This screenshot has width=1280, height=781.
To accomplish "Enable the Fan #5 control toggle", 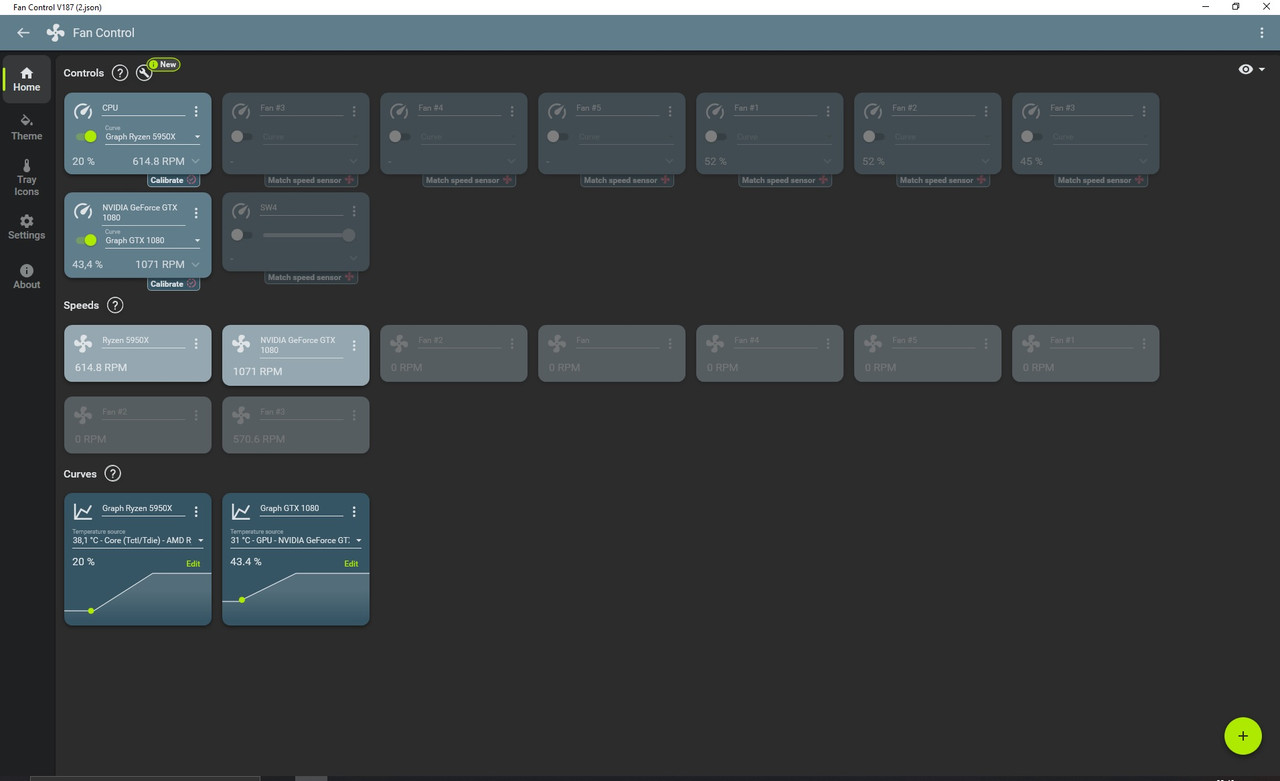I will pos(558,136).
